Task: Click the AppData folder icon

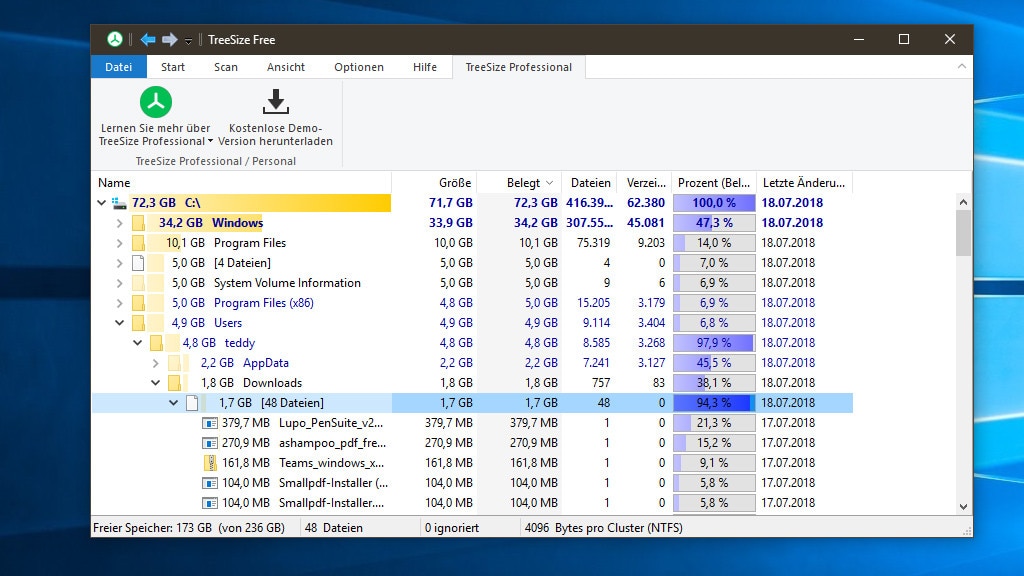Action: coord(174,363)
